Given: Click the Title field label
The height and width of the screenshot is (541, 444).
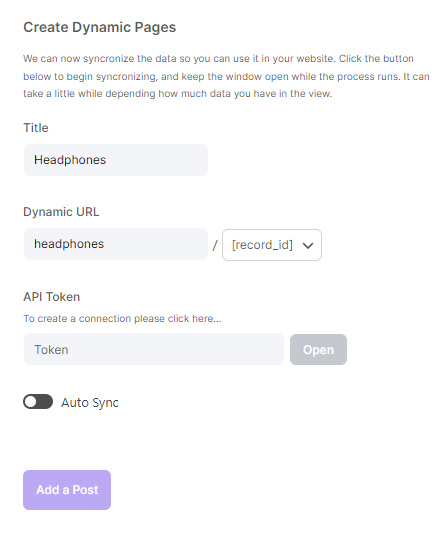Looking at the screenshot, I should click(x=36, y=128).
